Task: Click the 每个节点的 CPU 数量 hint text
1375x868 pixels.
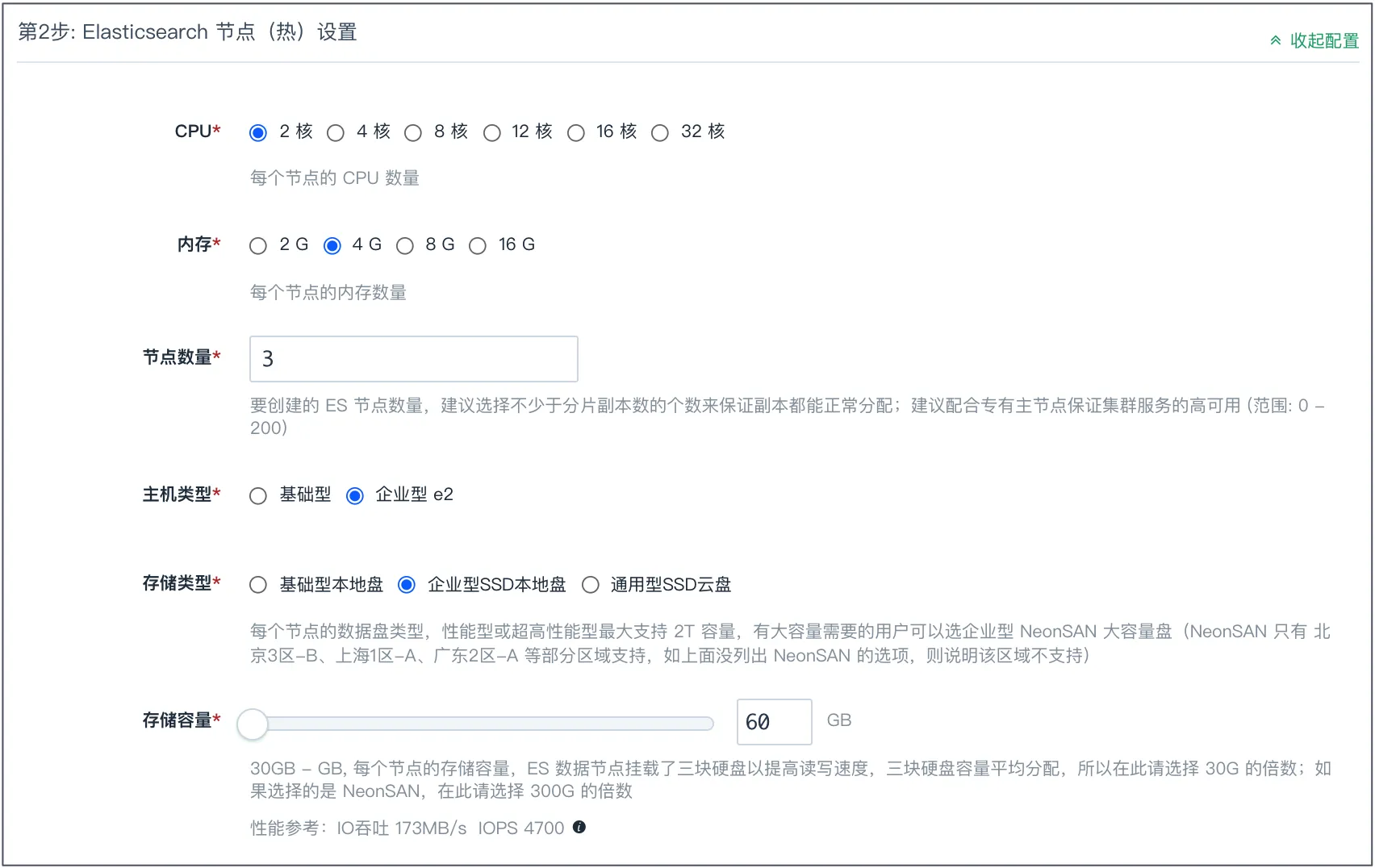Action: [x=335, y=178]
